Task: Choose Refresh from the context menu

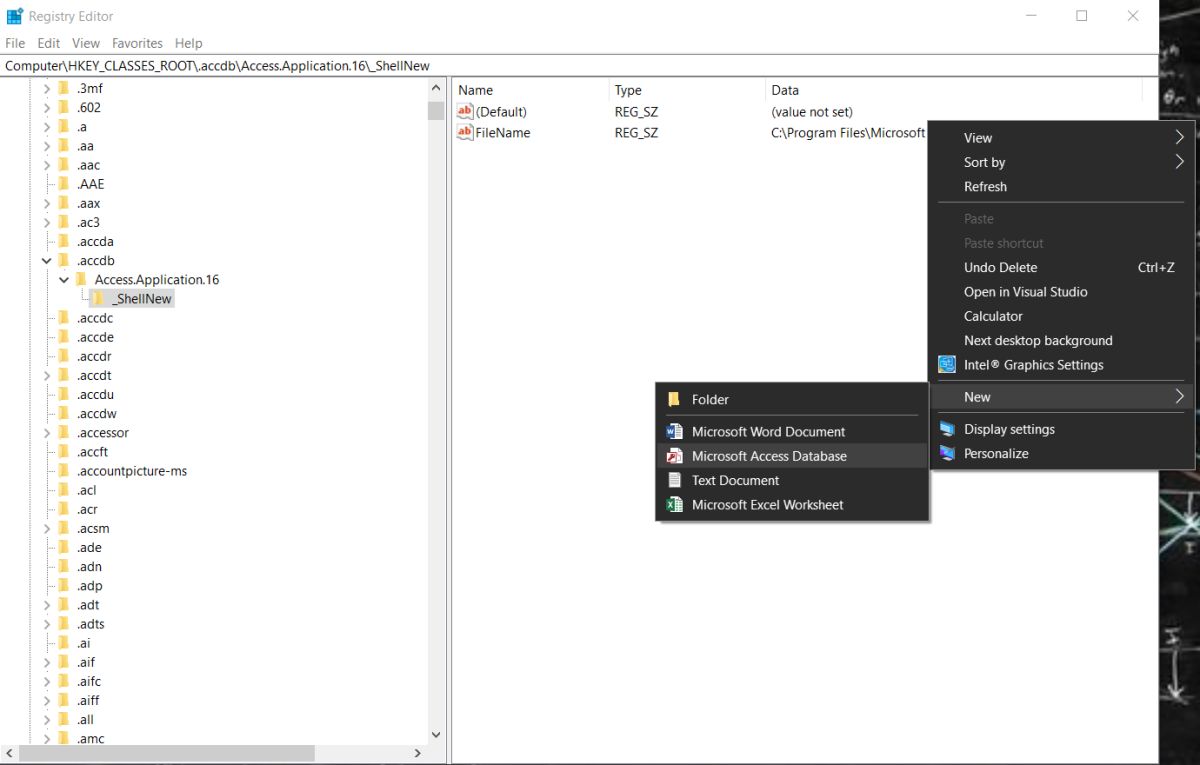Action: (1062, 186)
